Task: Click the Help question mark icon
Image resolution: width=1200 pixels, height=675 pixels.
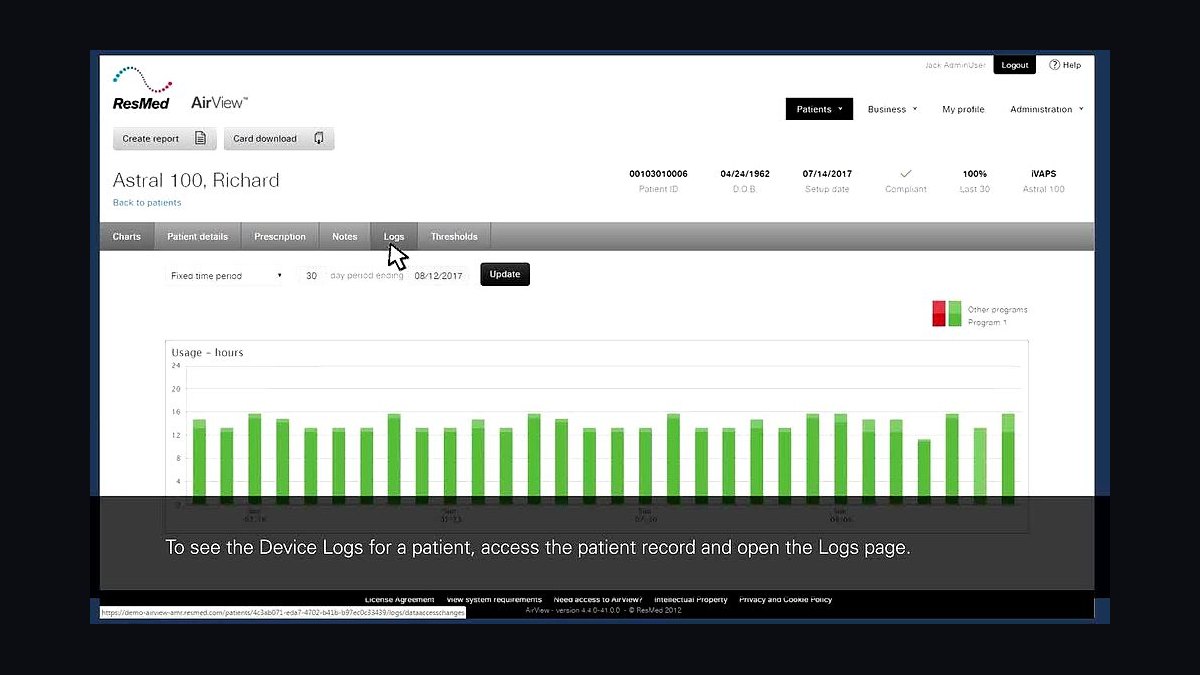Action: tap(1054, 65)
